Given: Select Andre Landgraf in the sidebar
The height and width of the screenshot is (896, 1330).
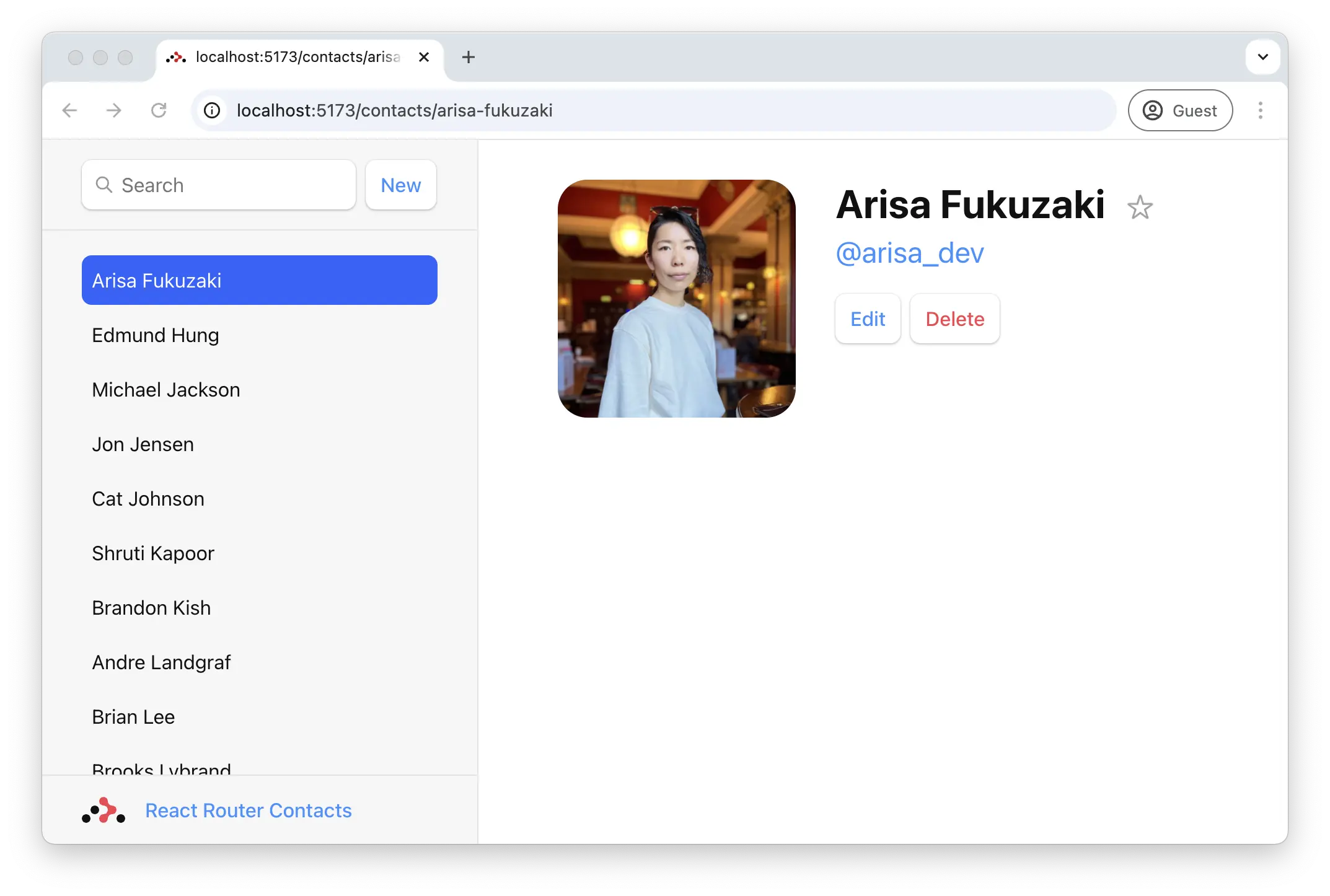Looking at the screenshot, I should pyautogui.click(x=260, y=662).
